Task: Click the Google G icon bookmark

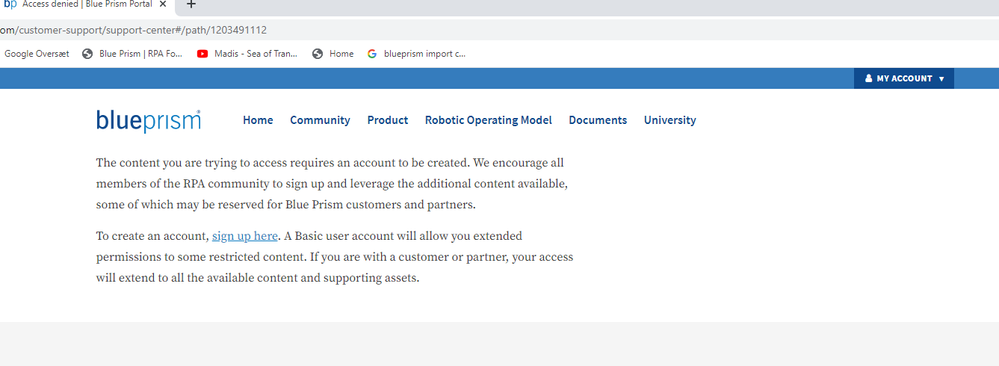Action: pos(372,54)
